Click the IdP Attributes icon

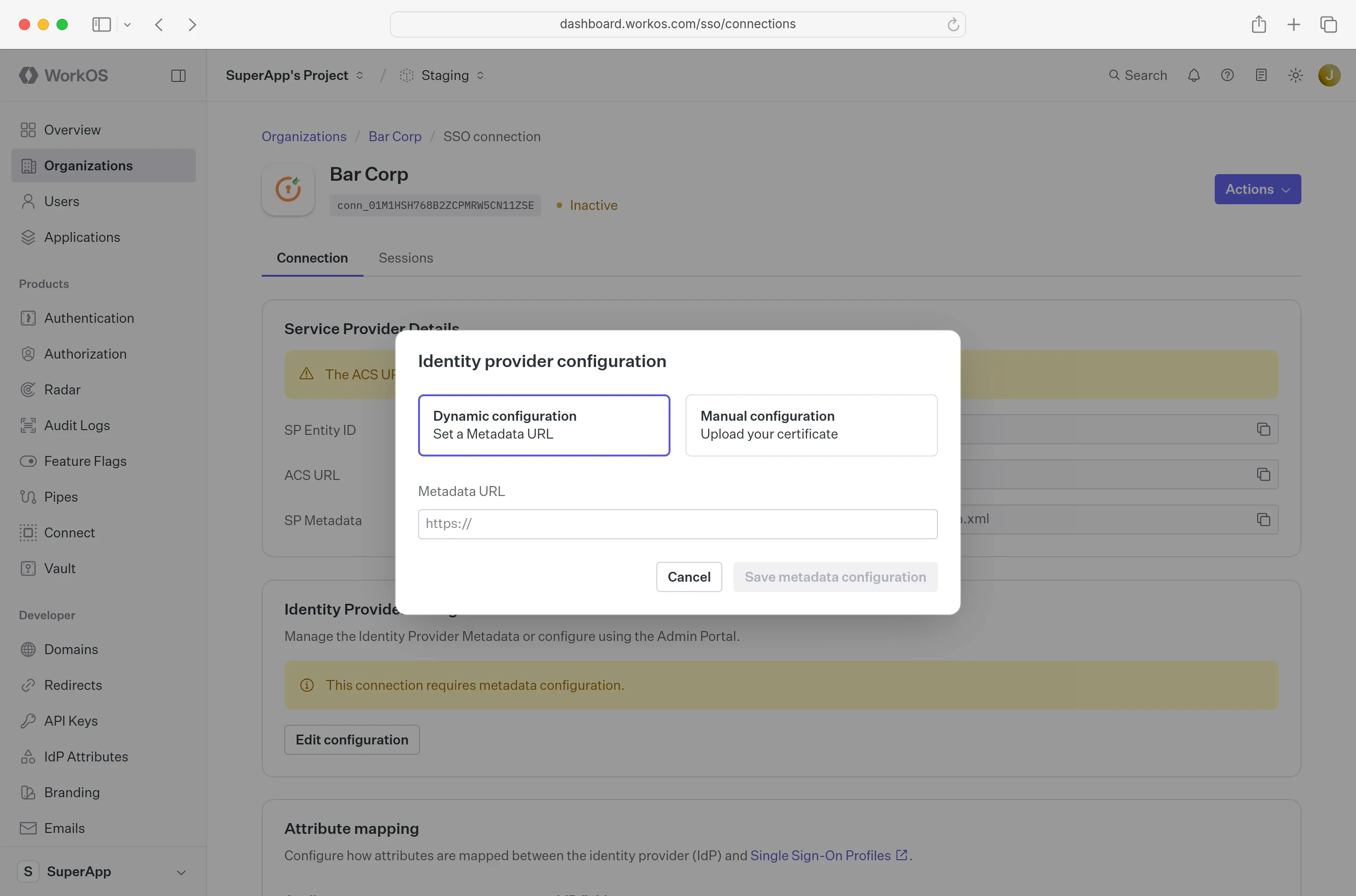pyautogui.click(x=28, y=757)
